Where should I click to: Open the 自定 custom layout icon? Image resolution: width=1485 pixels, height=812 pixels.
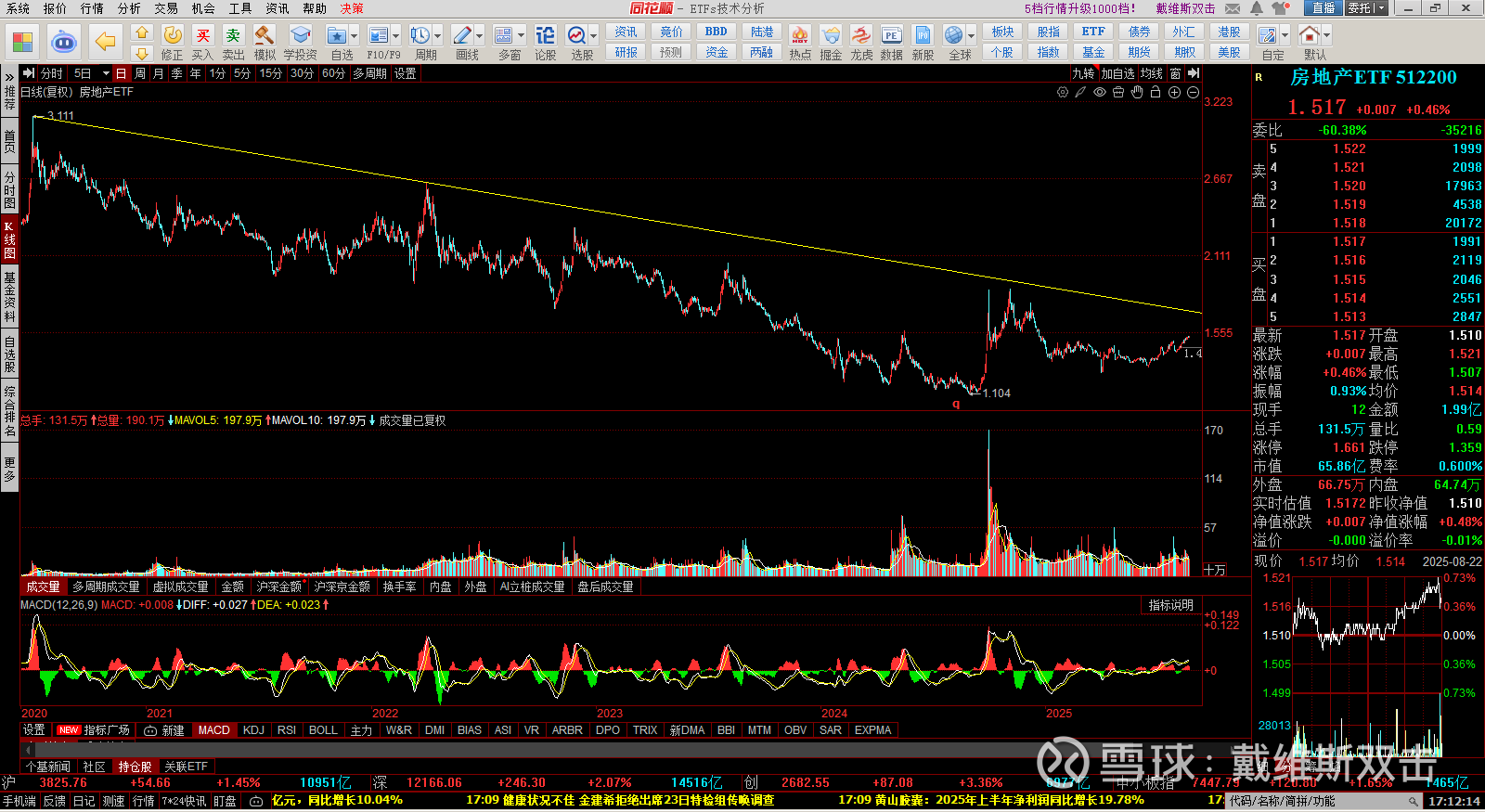1268,35
